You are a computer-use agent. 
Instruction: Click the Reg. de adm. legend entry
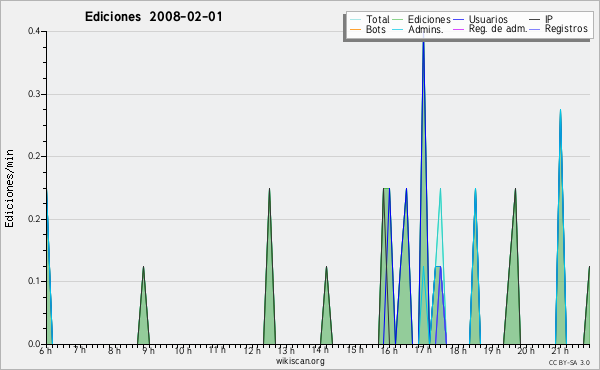[x=490, y=29]
